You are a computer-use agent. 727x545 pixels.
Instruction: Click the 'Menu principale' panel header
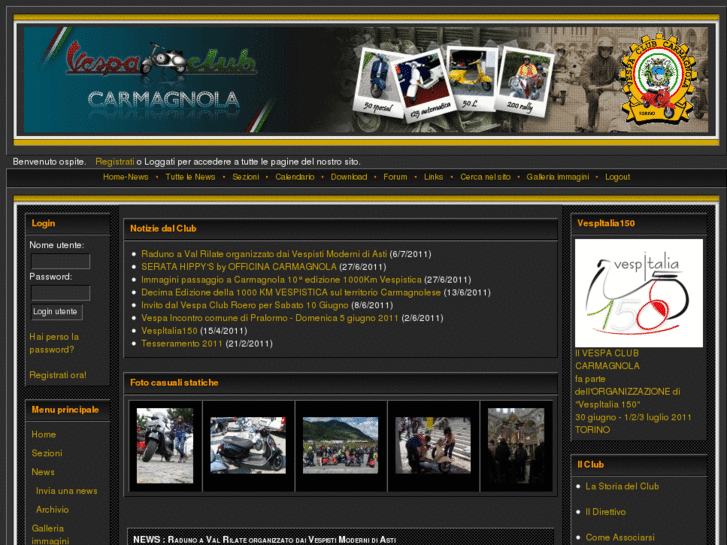[x=68, y=410]
